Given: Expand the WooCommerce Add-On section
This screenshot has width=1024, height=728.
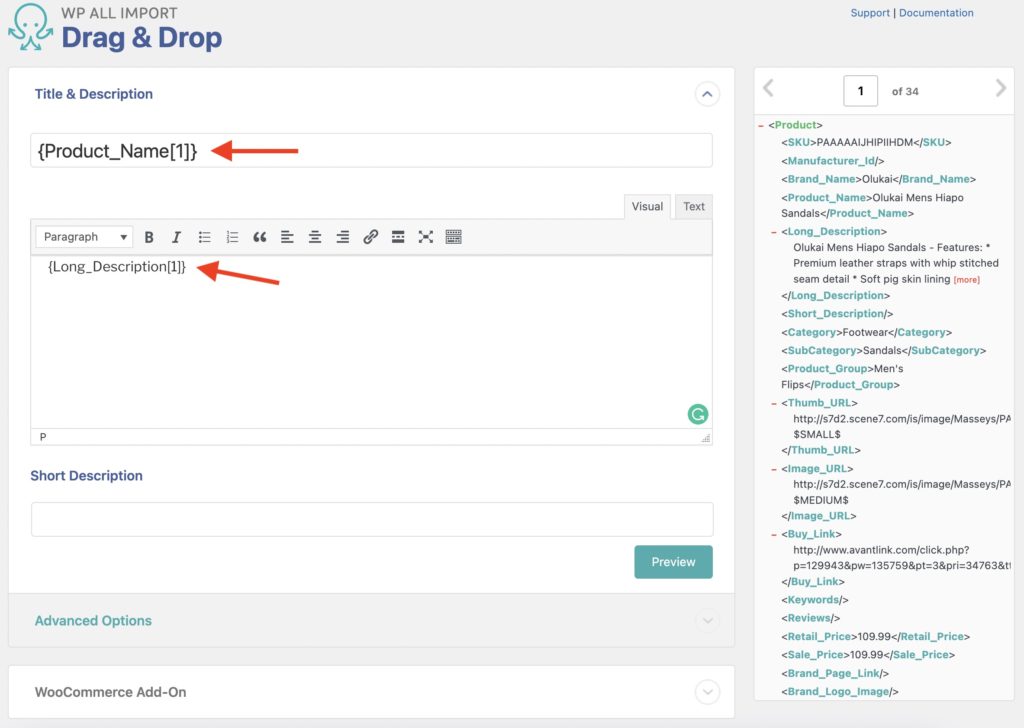Looking at the screenshot, I should click(707, 692).
